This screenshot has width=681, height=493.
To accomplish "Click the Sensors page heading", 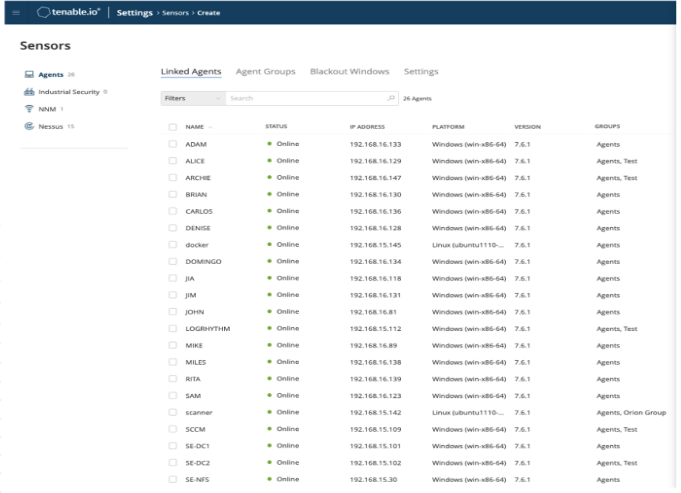I will coord(45,46).
